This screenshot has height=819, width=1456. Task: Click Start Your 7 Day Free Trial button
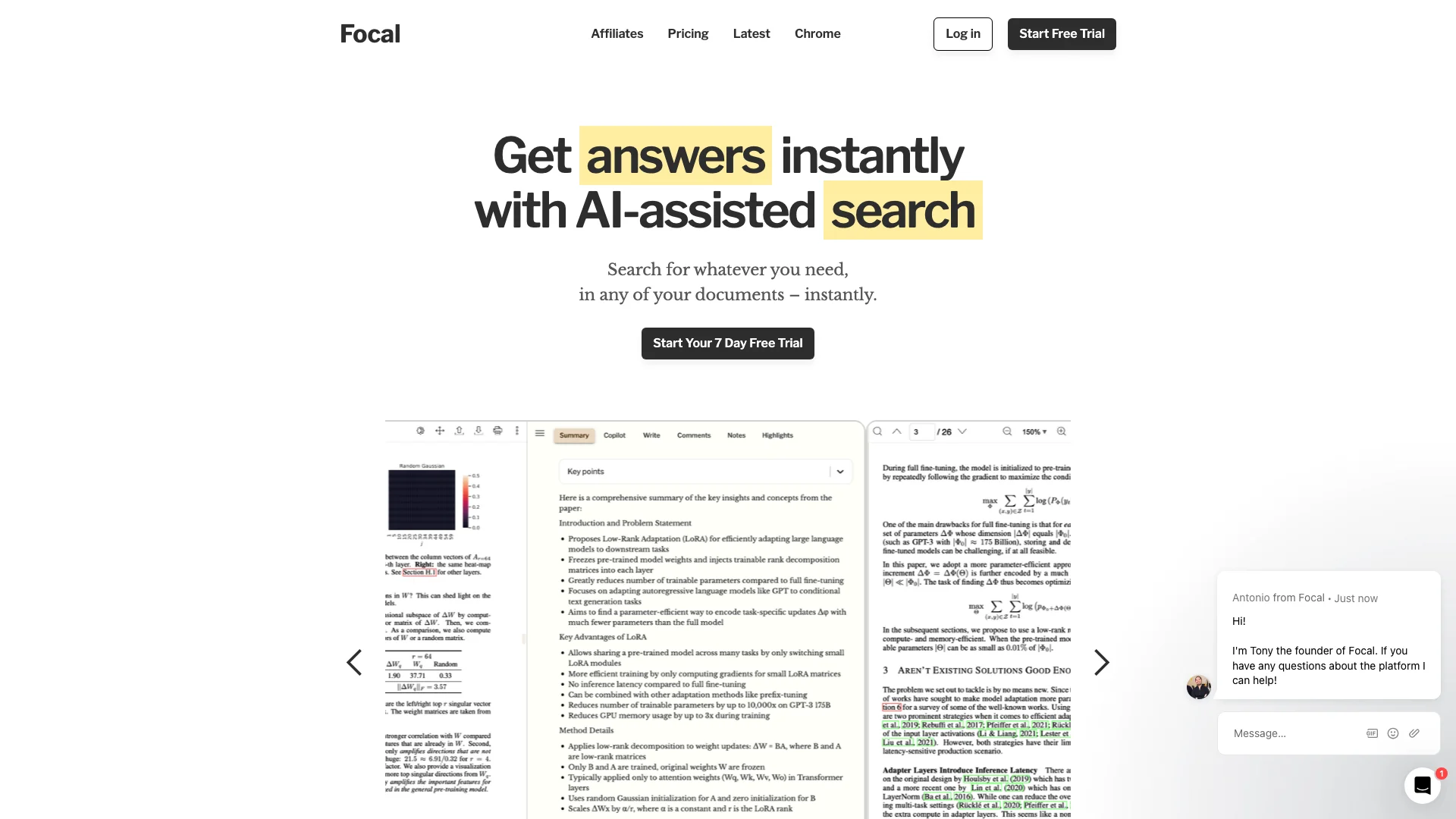pos(728,343)
